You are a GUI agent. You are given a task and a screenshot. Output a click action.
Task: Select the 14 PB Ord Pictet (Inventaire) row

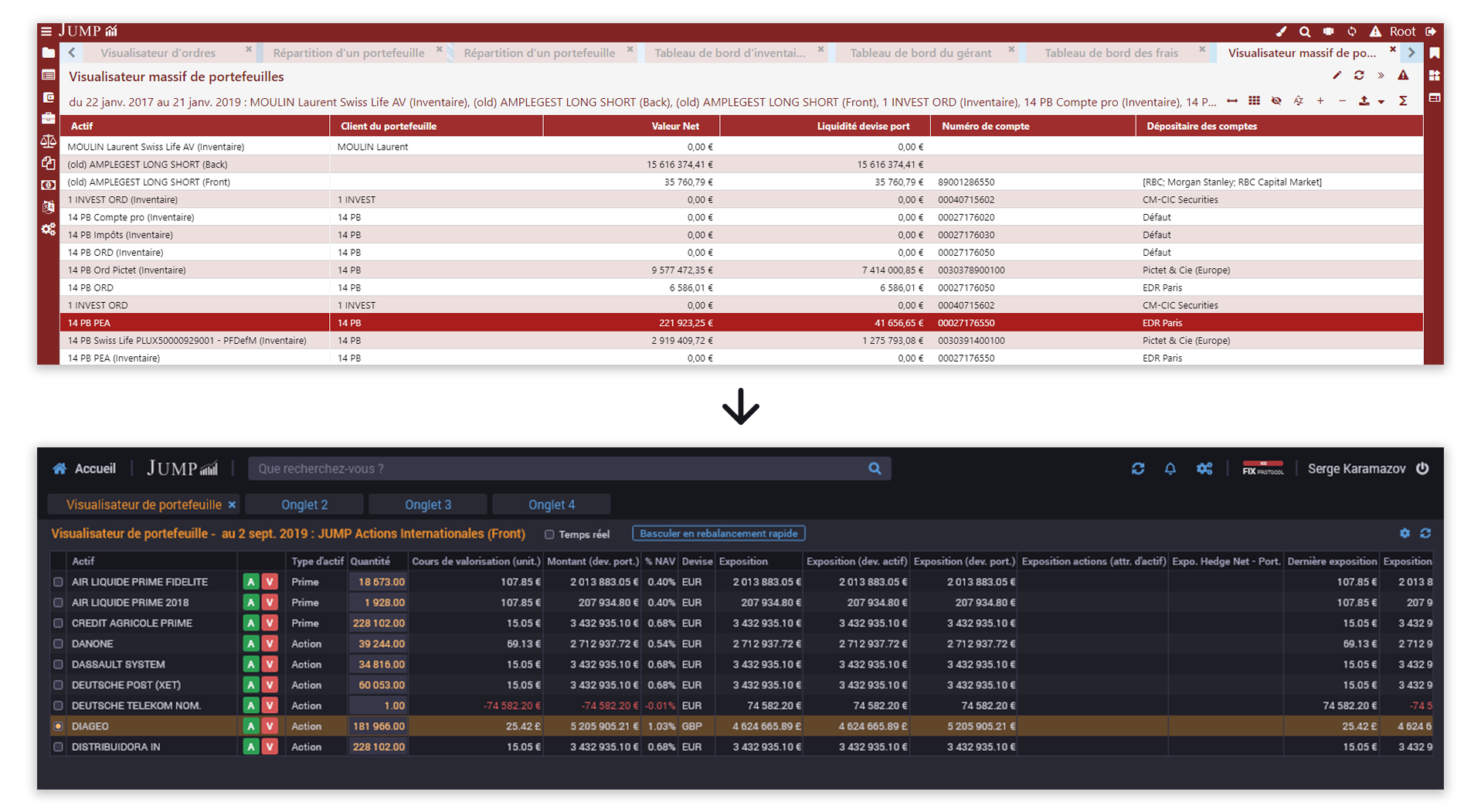[x=741, y=270]
